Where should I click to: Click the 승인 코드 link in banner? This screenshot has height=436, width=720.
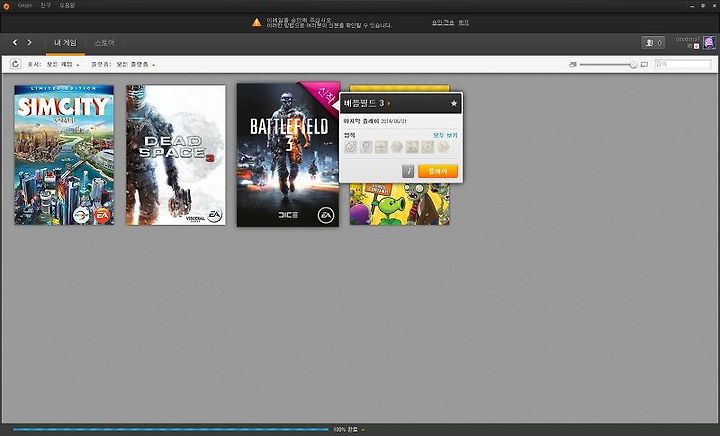point(443,22)
